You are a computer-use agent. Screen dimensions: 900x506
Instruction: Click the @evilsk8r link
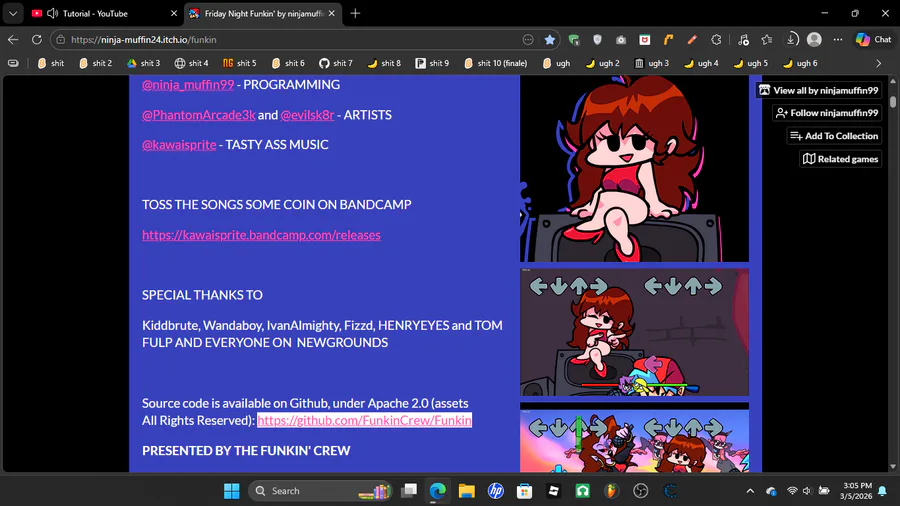(307, 115)
